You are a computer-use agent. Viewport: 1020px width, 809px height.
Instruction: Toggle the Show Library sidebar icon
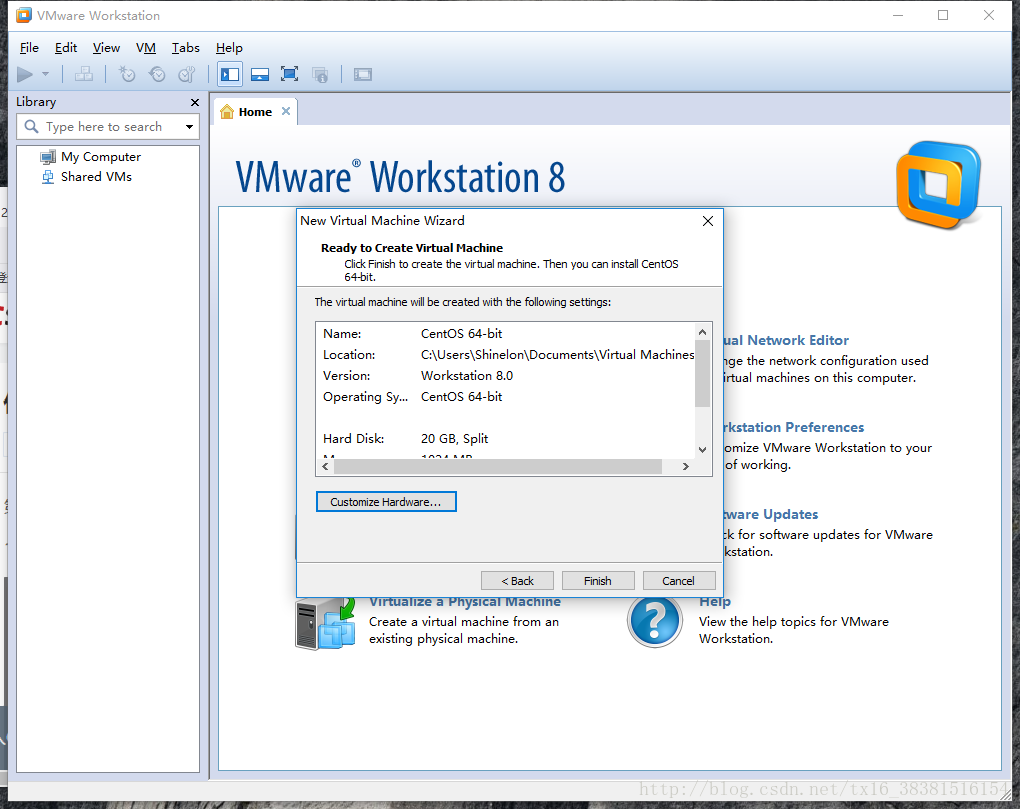tap(230, 74)
